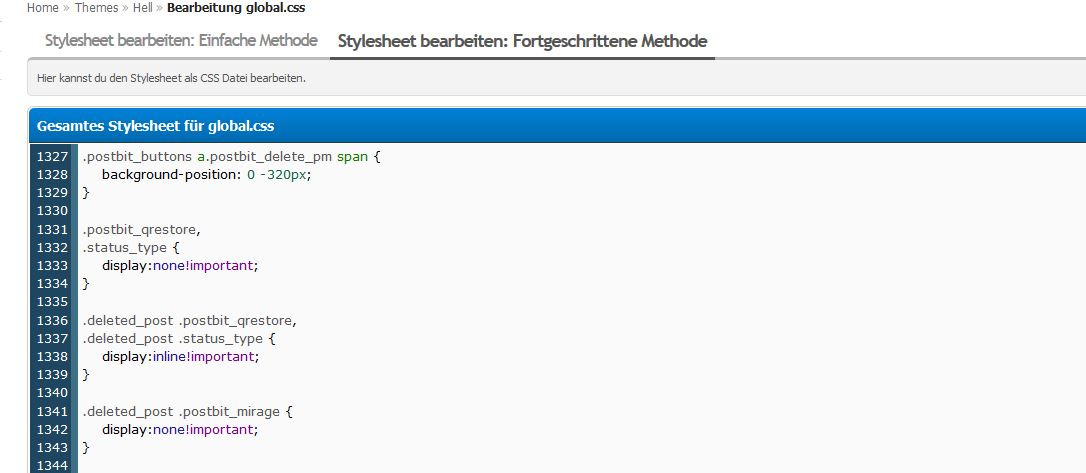The image size is (1086, 473).
Task: Click .deleted_post .status_type { on line 1337
Action: coord(179,339)
